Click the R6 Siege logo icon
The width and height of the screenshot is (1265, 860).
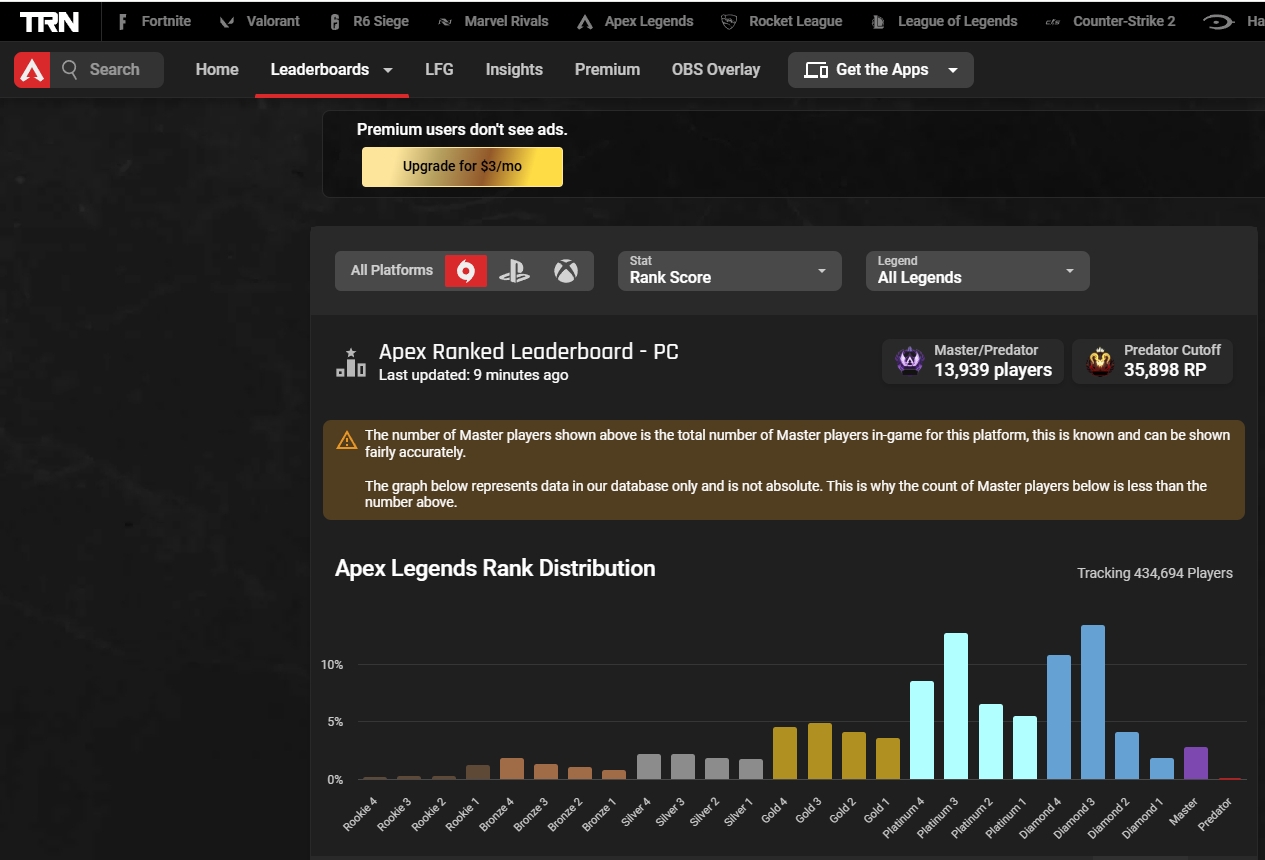336,22
